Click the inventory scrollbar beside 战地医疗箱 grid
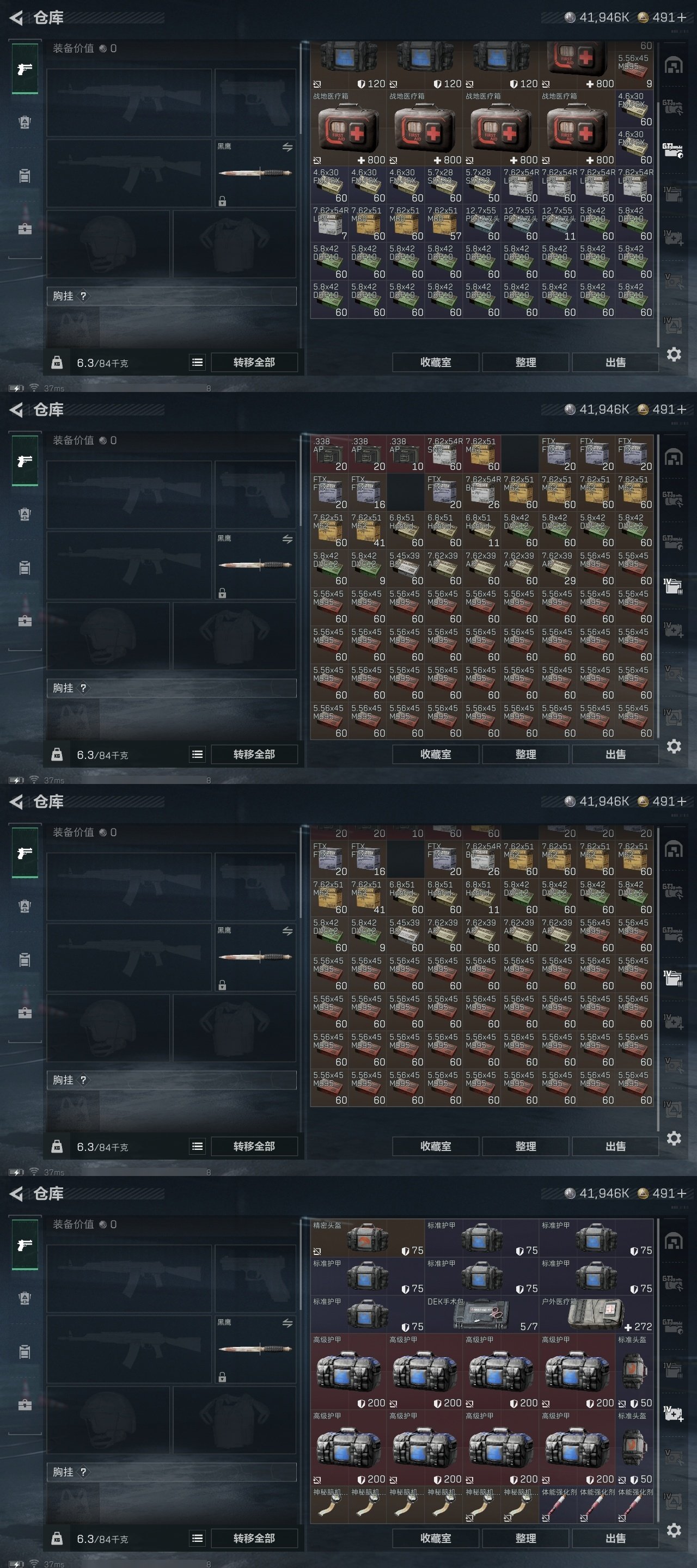The image size is (697, 1568). 657,195
